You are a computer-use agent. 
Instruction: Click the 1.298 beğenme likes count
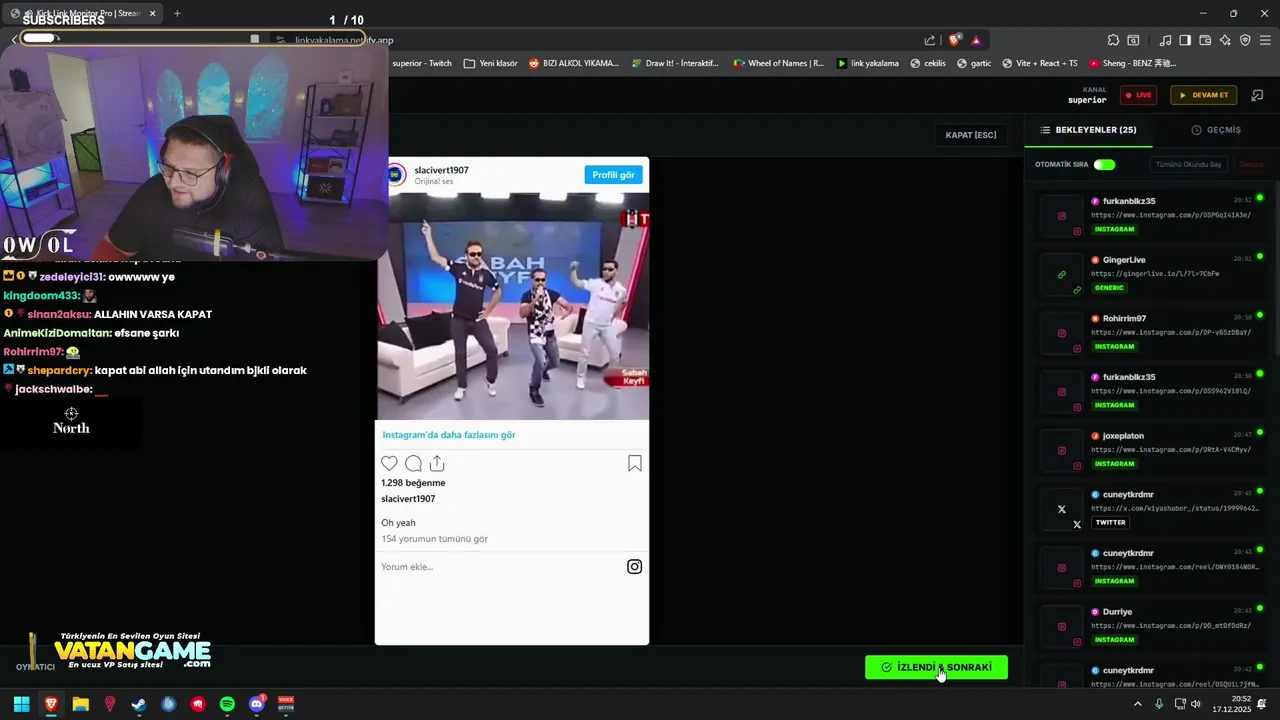(x=413, y=483)
